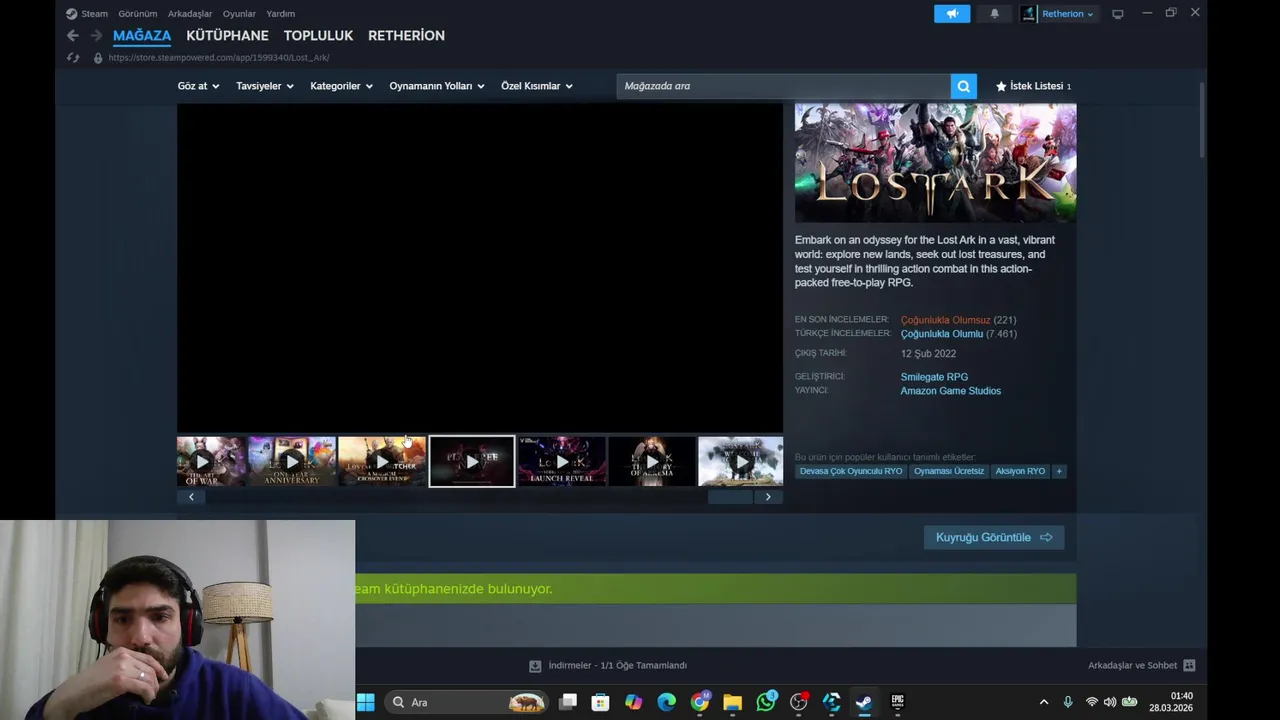Open the Çoğunlukla Olumlu Turkish reviews link
The width and height of the screenshot is (1280, 720).
pos(942,334)
